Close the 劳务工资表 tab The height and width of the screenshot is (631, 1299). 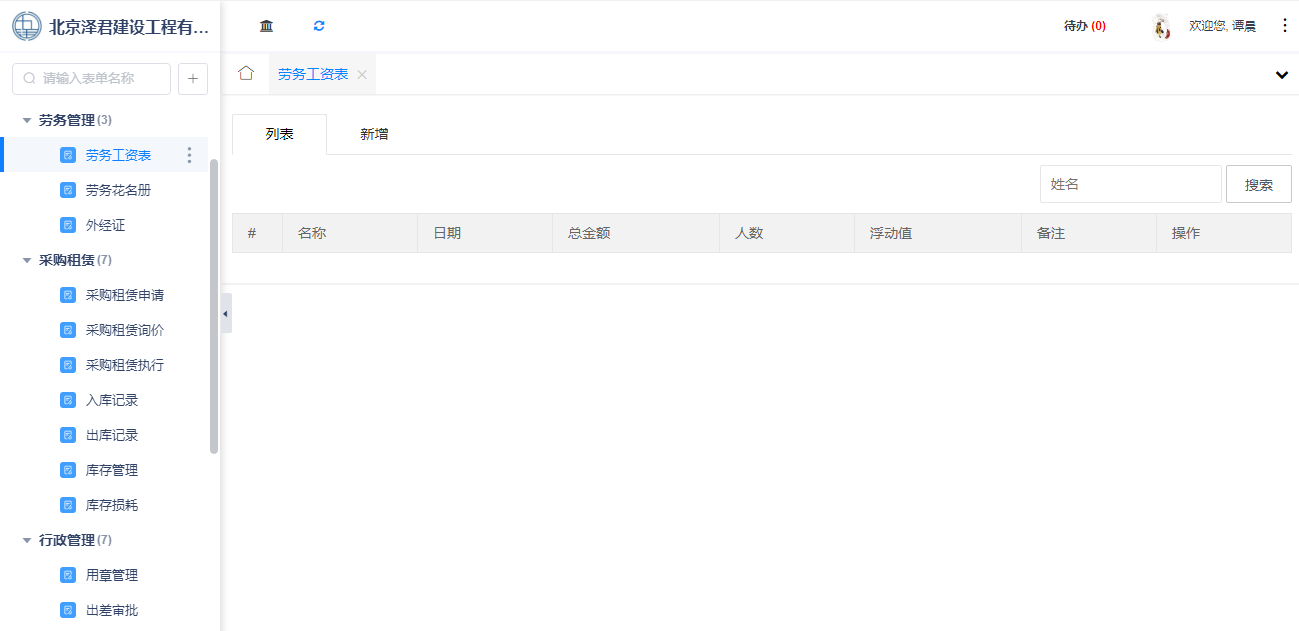pyautogui.click(x=362, y=75)
